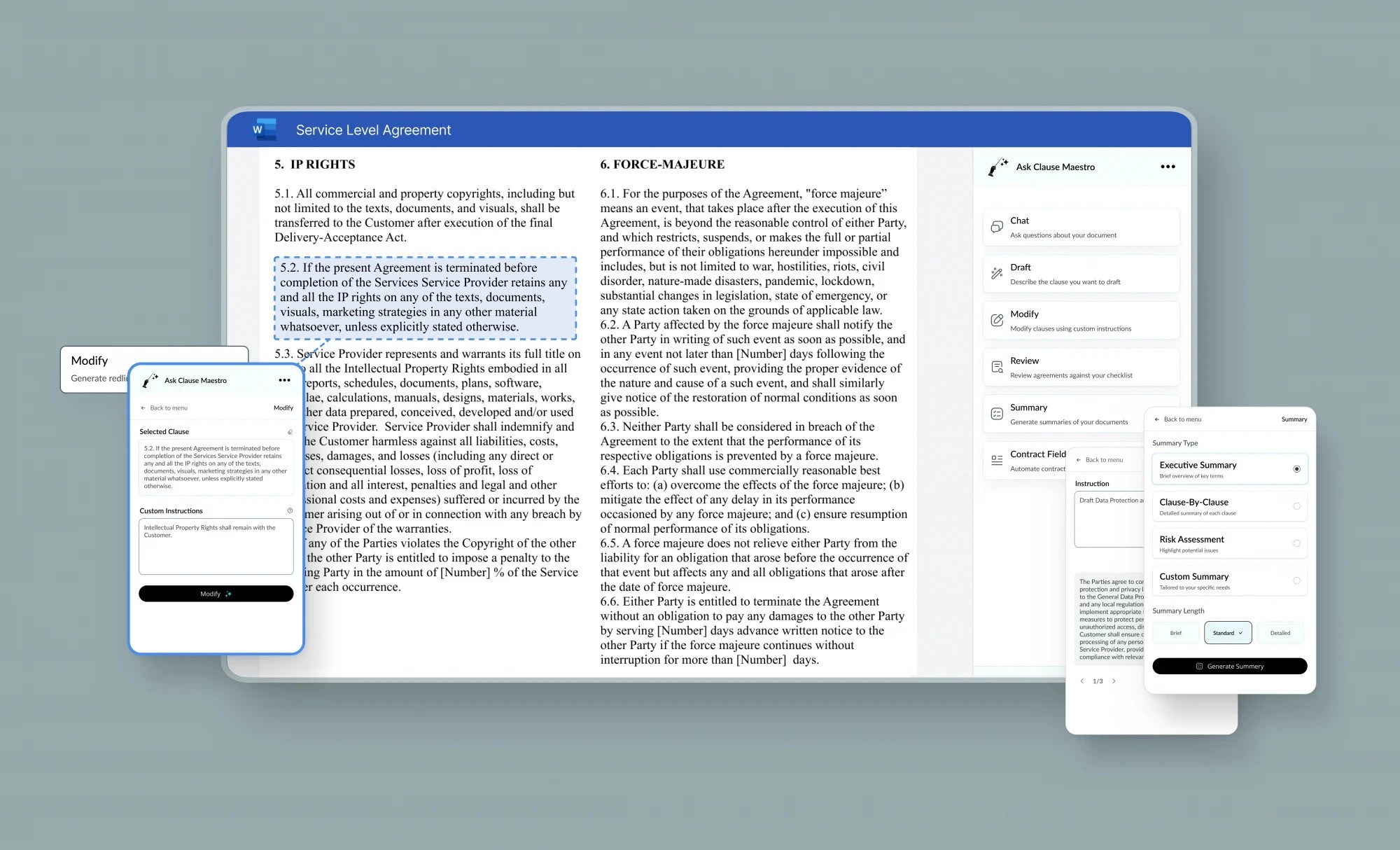
Task: Click help icon next to Custom Instructions
Action: tap(290, 510)
